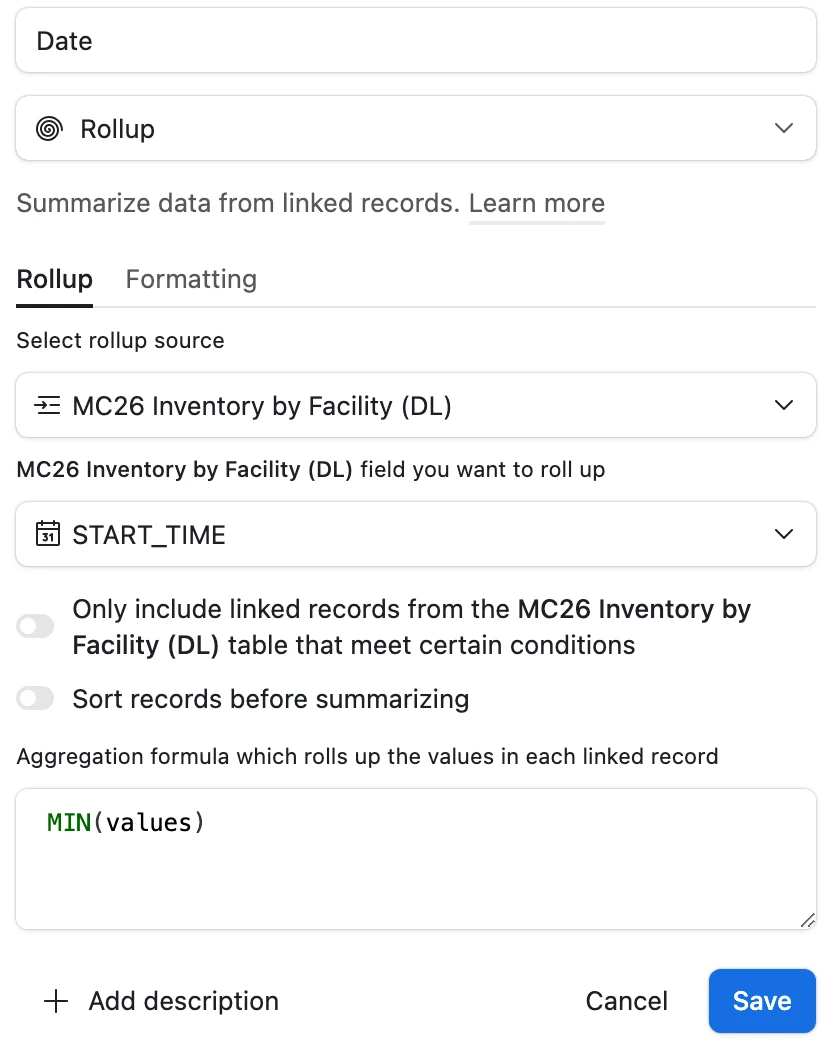The height and width of the screenshot is (1048, 834).
Task: Click the linked-record icon beside MC26 Inventory
Action: [x=47, y=405]
